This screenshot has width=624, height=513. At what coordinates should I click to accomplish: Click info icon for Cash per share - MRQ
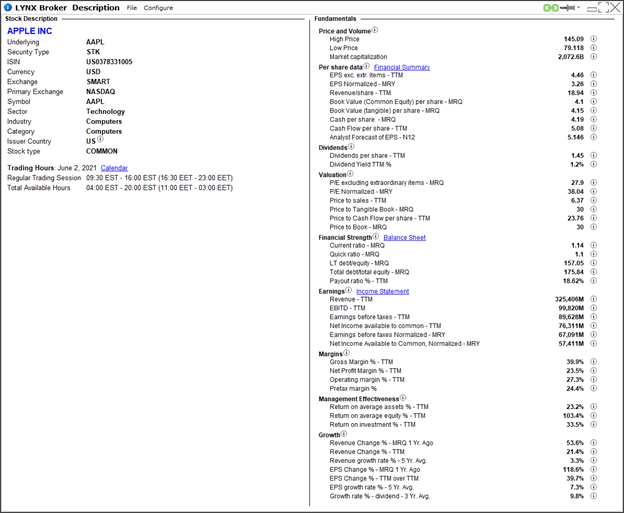pyautogui.click(x=593, y=119)
